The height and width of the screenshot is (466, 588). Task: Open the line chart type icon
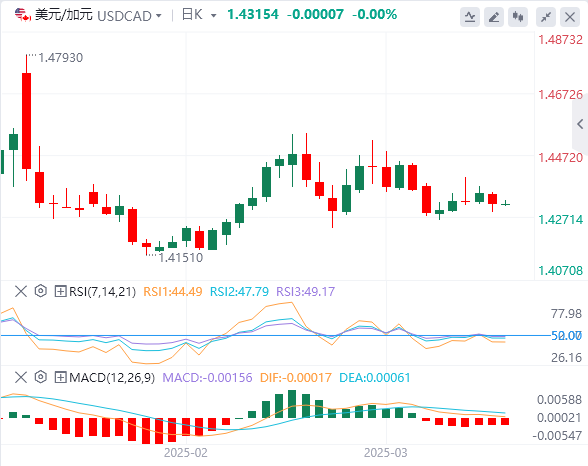(x=470, y=17)
